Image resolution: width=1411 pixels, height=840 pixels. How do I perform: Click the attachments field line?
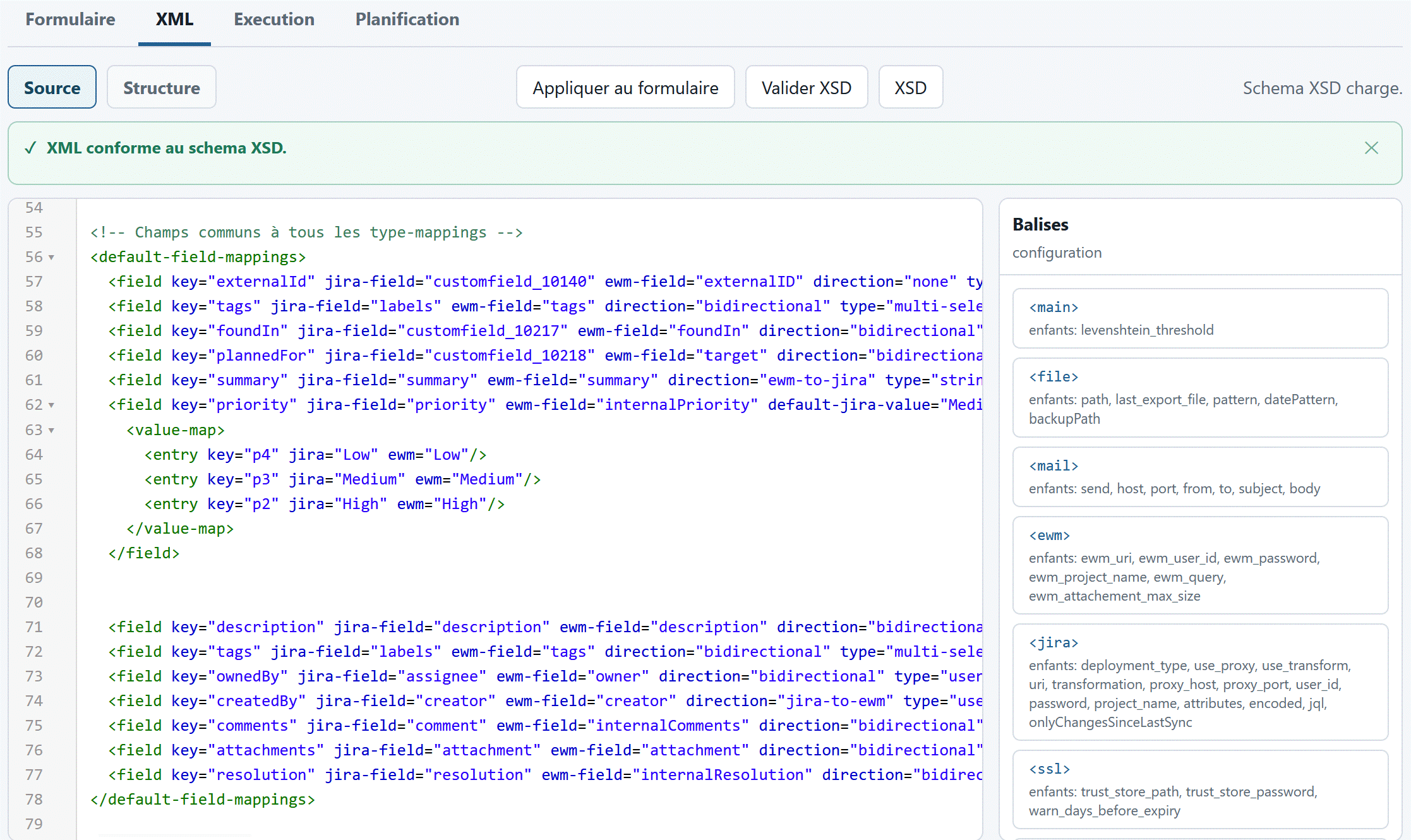[545, 750]
